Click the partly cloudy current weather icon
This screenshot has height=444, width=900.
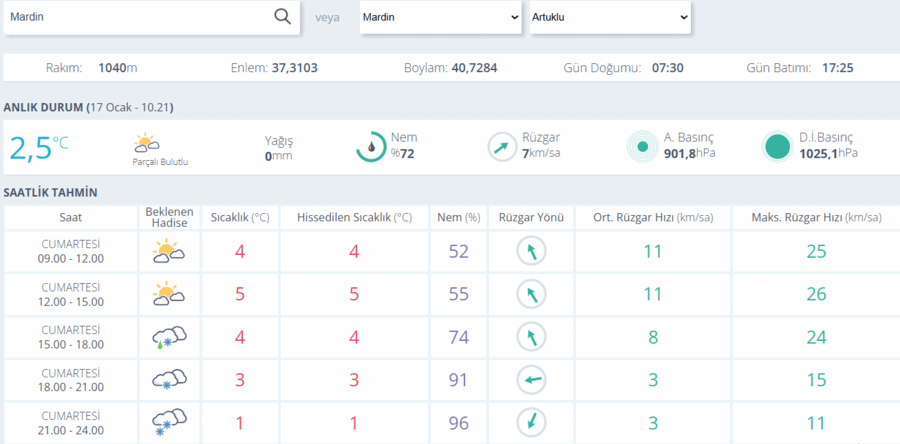pos(146,142)
